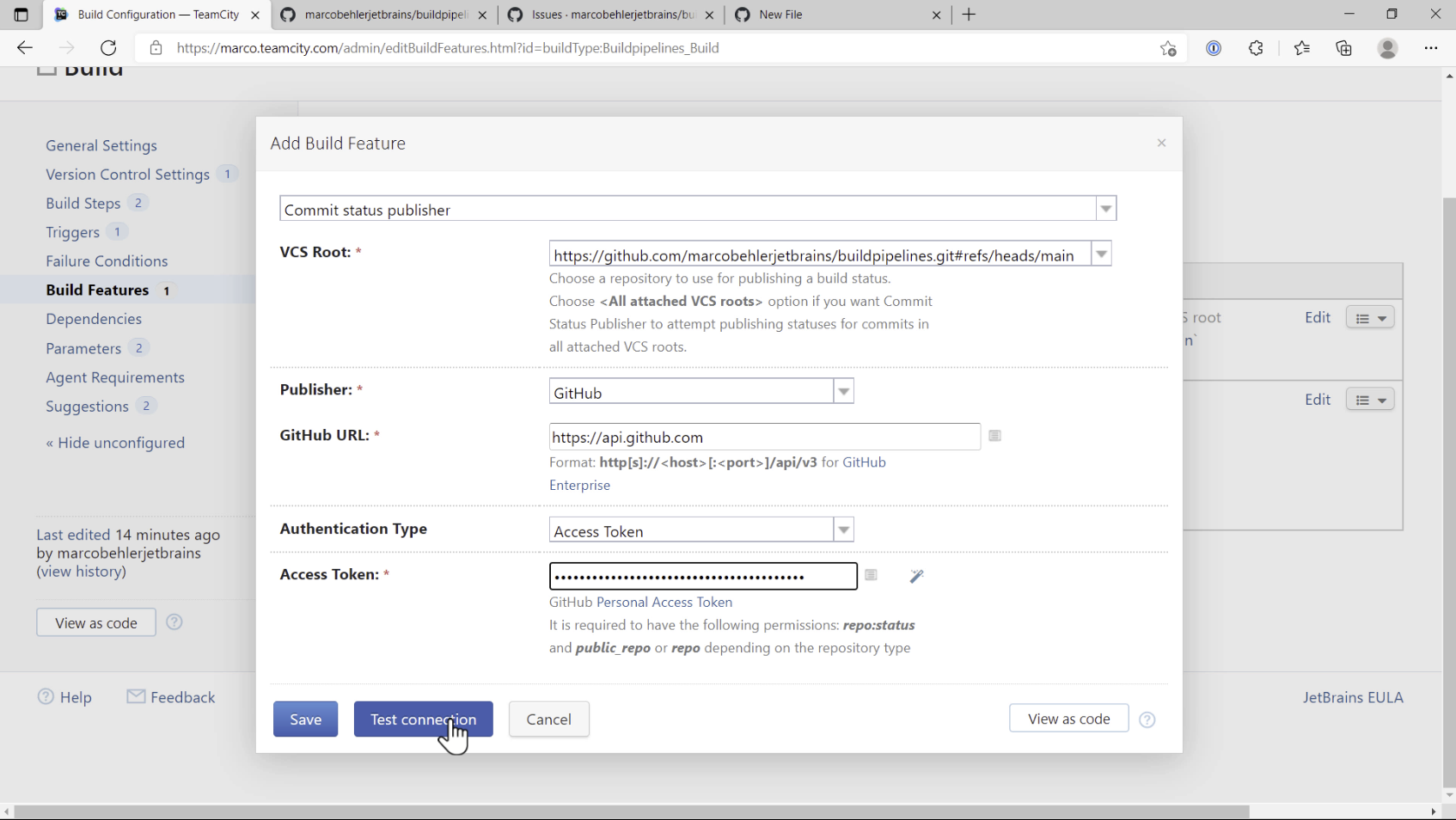The height and width of the screenshot is (820, 1456).
Task: Open the Publisher dropdown showing GitHub
Action: (x=844, y=391)
